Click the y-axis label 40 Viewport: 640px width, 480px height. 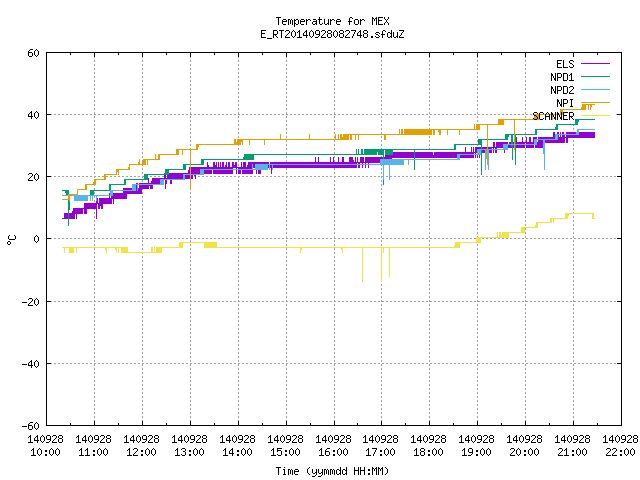pos(33,115)
